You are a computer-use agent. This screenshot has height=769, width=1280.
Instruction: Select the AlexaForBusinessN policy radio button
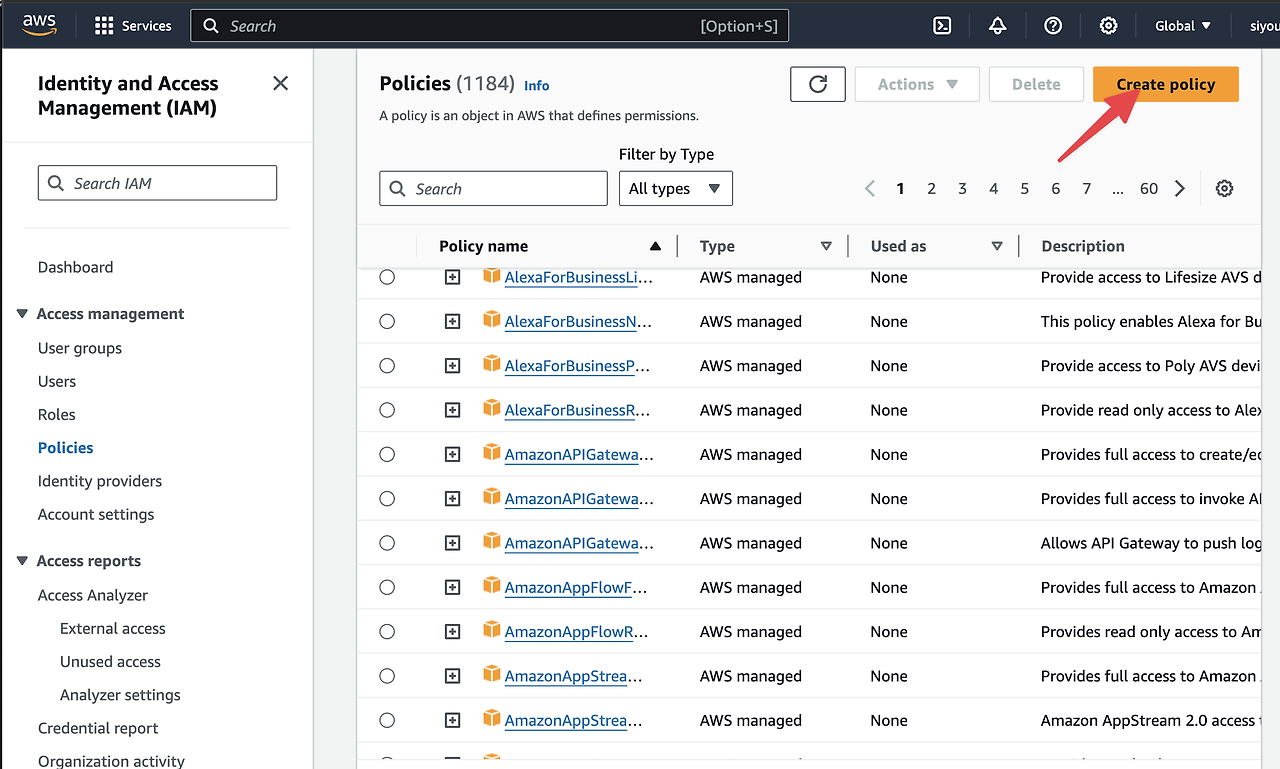[x=387, y=321]
